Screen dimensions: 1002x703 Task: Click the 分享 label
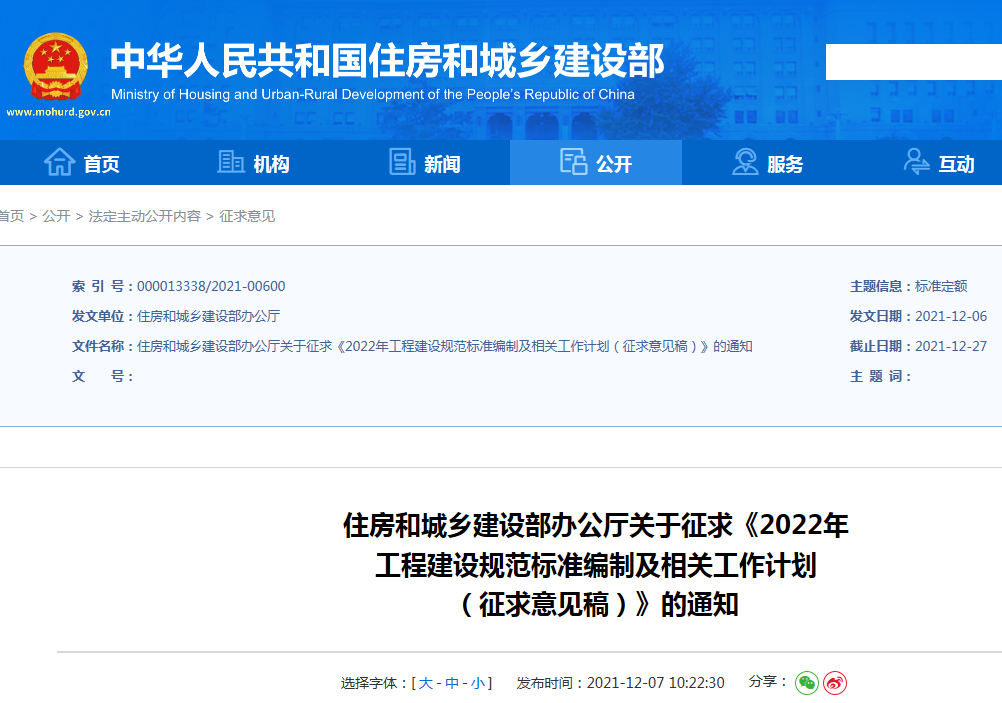[767, 681]
